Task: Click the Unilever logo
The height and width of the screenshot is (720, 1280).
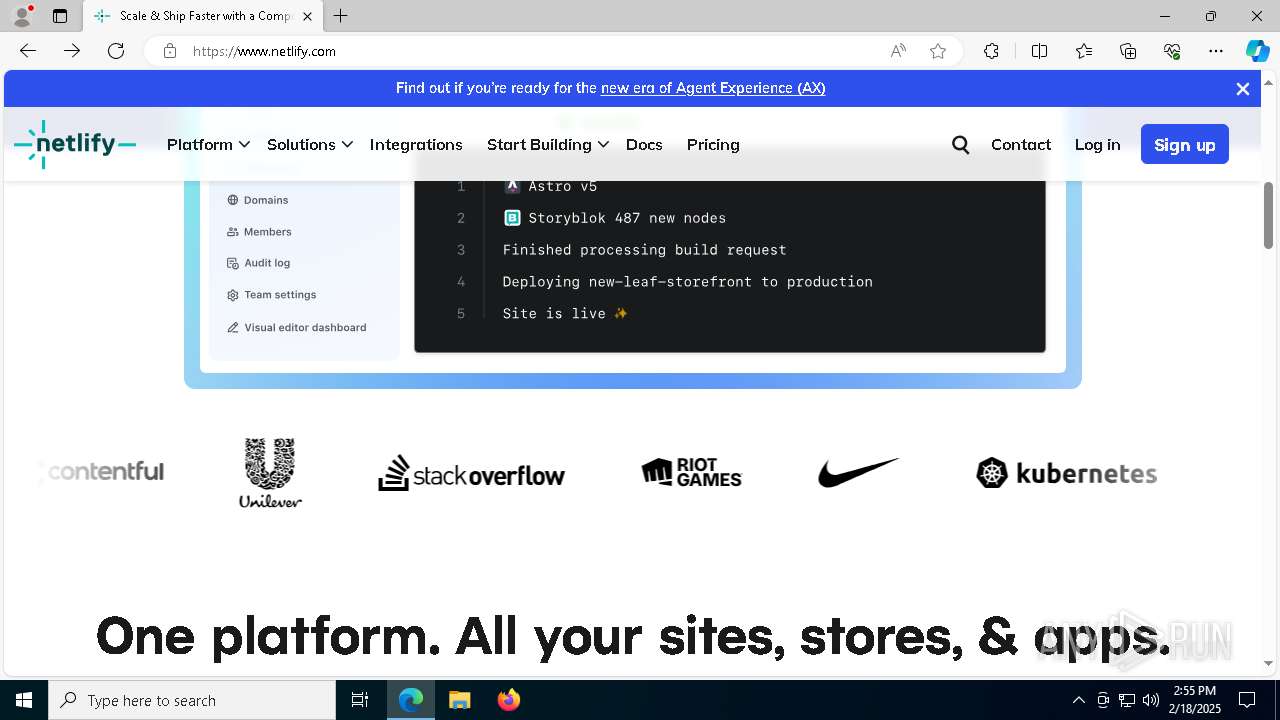Action: click(270, 473)
